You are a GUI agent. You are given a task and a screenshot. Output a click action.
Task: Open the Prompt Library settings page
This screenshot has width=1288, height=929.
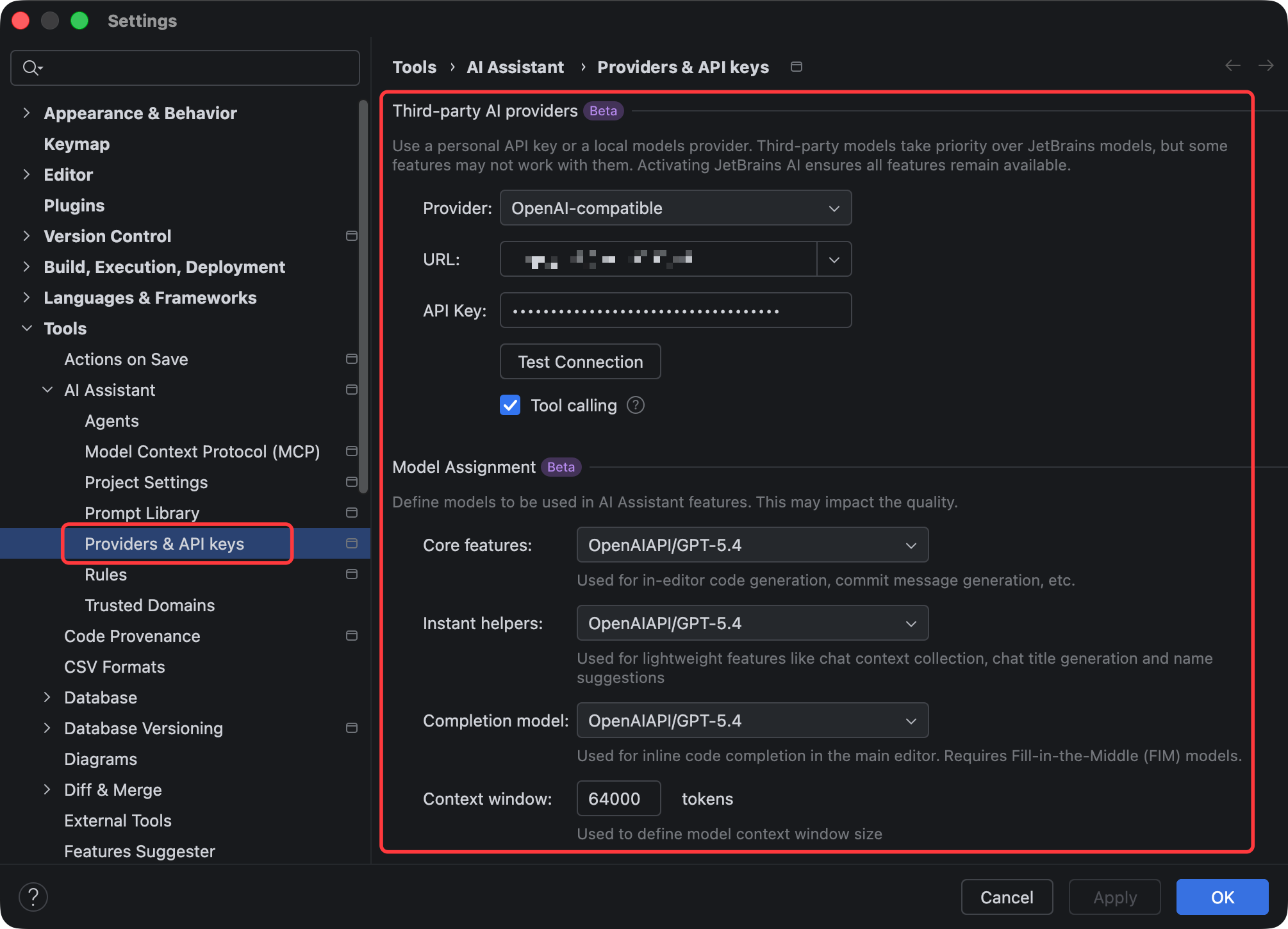click(142, 513)
